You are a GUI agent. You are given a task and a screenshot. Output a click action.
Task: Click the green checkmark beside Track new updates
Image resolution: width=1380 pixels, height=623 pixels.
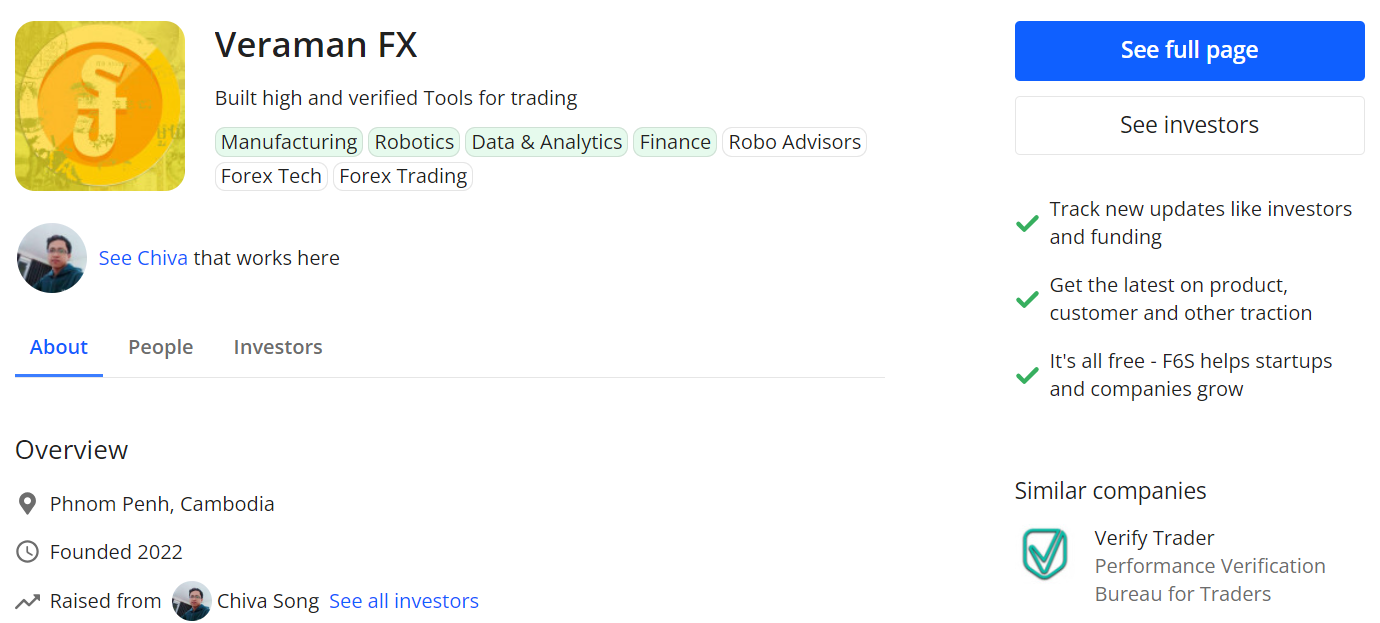coord(1027,223)
